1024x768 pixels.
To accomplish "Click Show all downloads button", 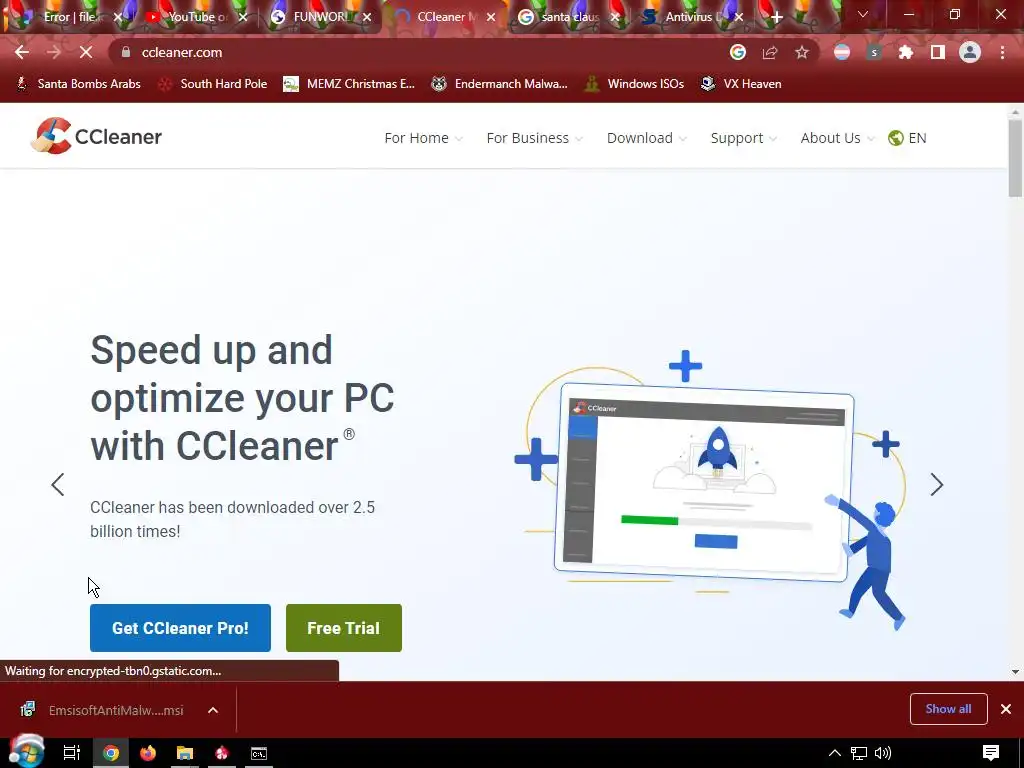I will (948, 709).
